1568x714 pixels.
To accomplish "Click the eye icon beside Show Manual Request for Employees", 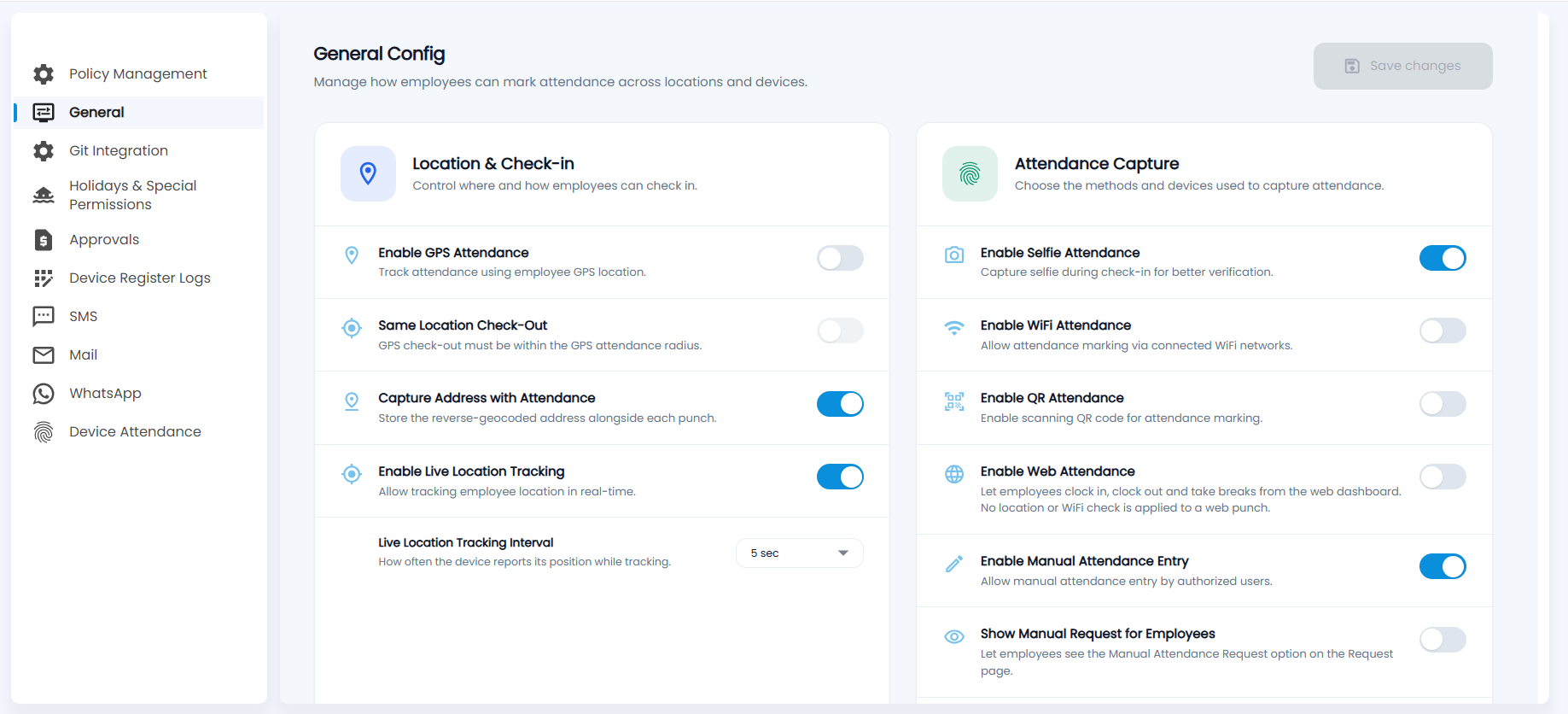I will pos(954,637).
